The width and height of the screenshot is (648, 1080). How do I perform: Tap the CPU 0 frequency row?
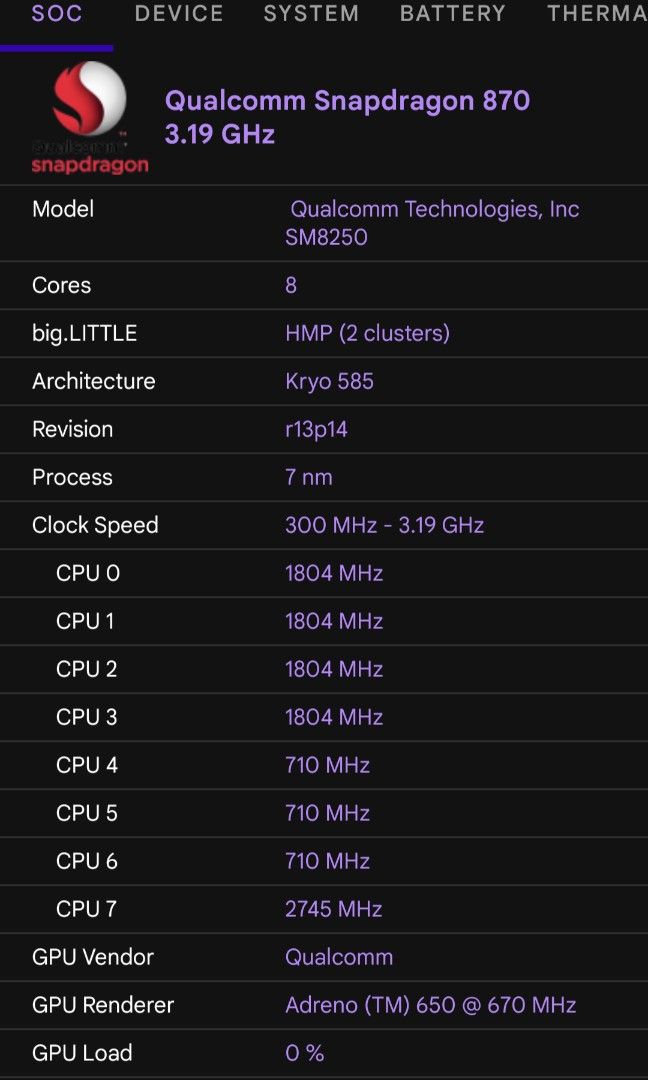(324, 573)
